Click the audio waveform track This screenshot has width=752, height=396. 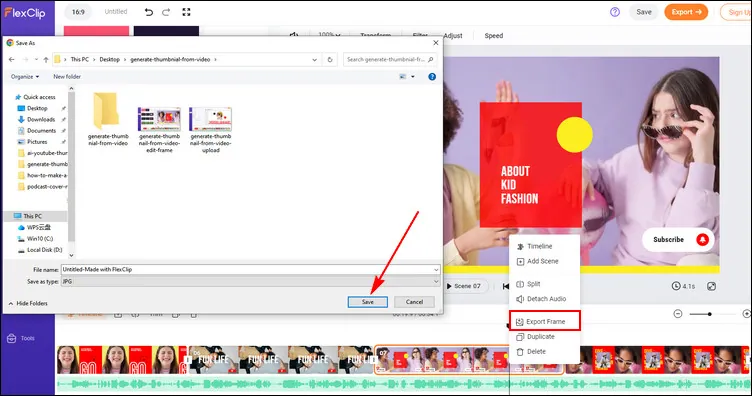coord(403,384)
